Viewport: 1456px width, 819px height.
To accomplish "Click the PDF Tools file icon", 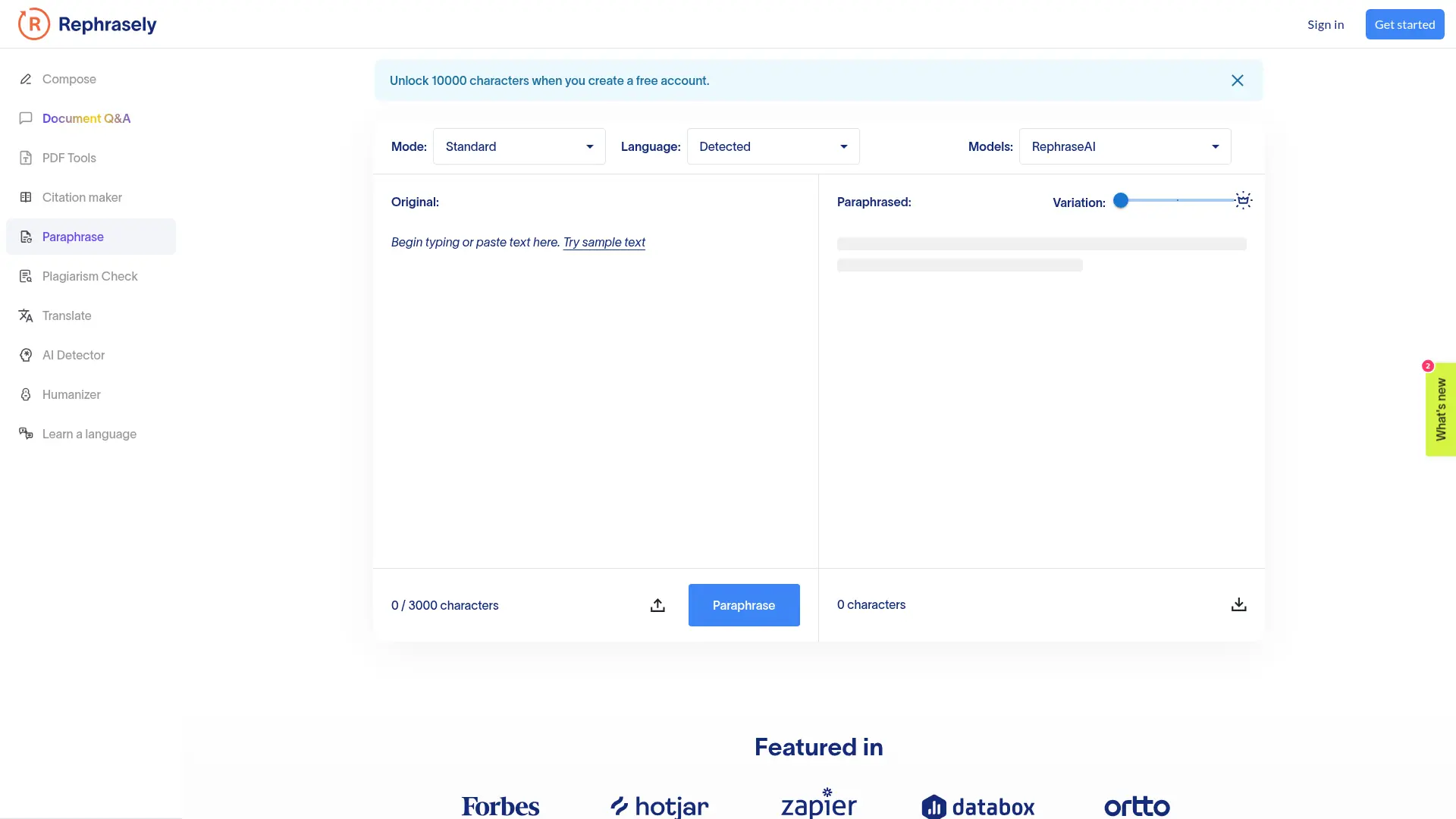I will [26, 158].
